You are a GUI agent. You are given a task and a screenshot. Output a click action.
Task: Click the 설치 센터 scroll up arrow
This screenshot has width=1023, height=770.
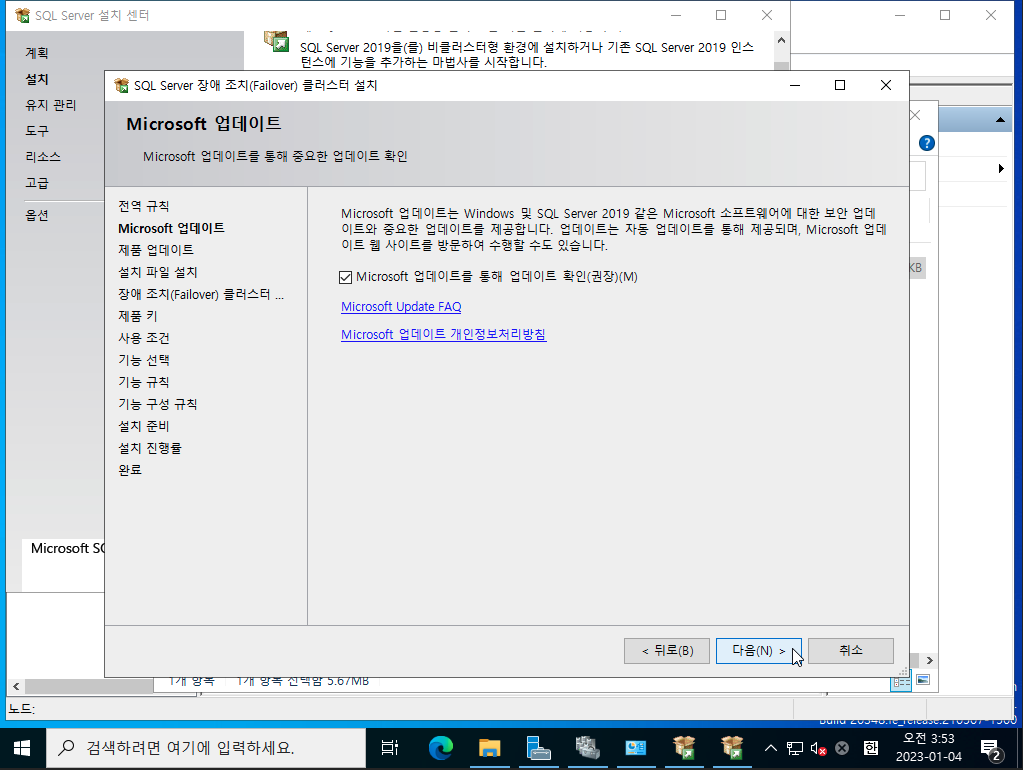coord(782,40)
